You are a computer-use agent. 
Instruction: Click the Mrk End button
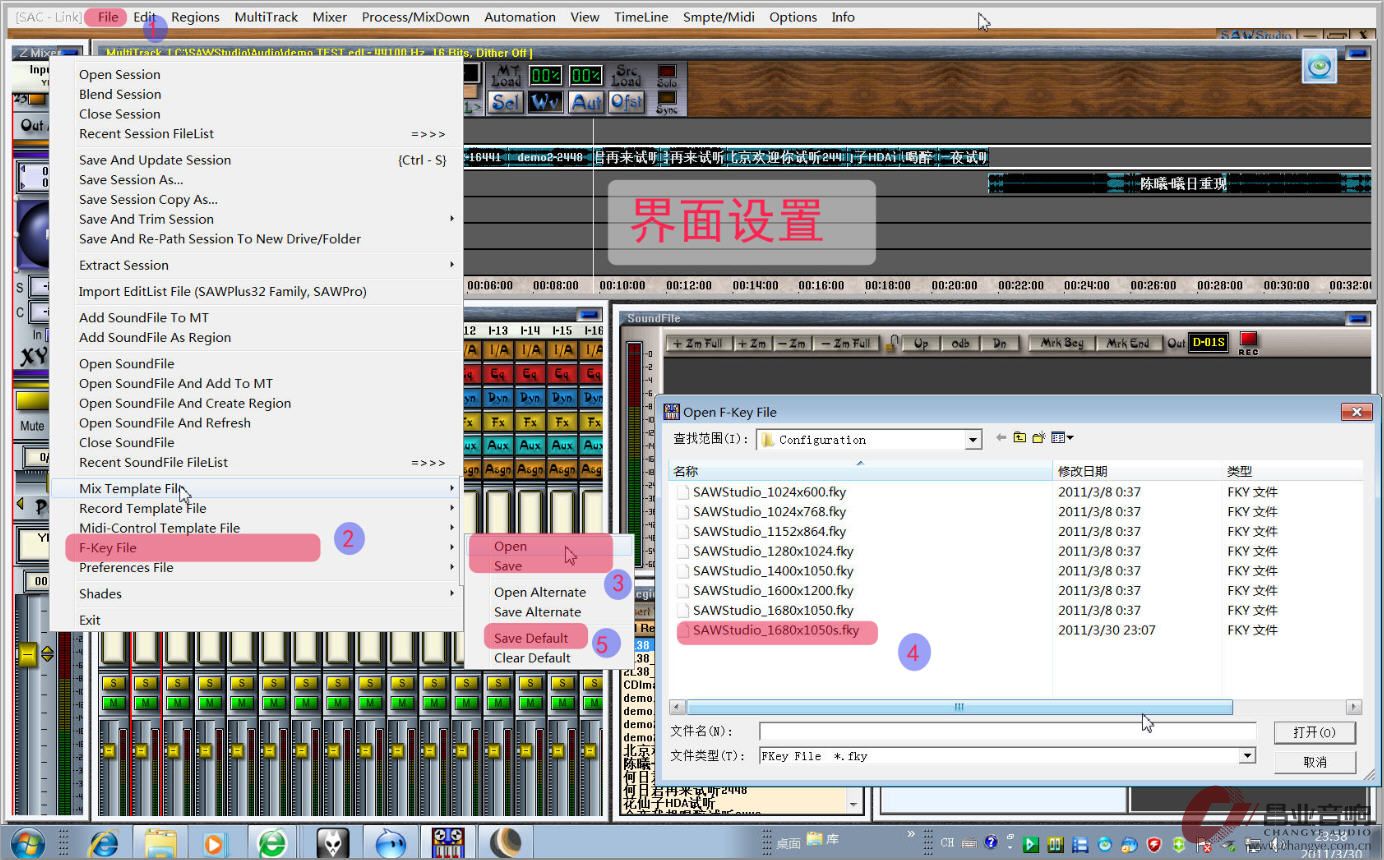point(1128,343)
